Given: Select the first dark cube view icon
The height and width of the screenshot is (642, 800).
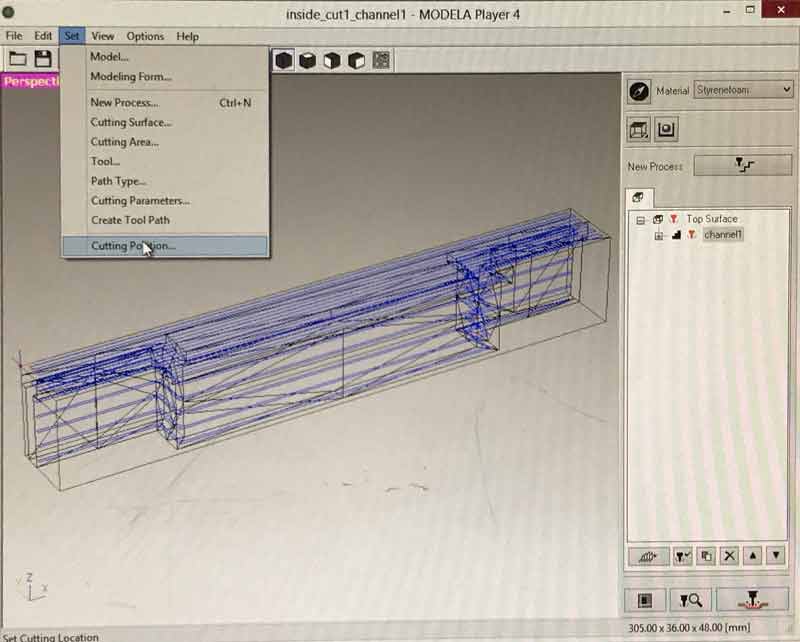Looking at the screenshot, I should tap(284, 60).
